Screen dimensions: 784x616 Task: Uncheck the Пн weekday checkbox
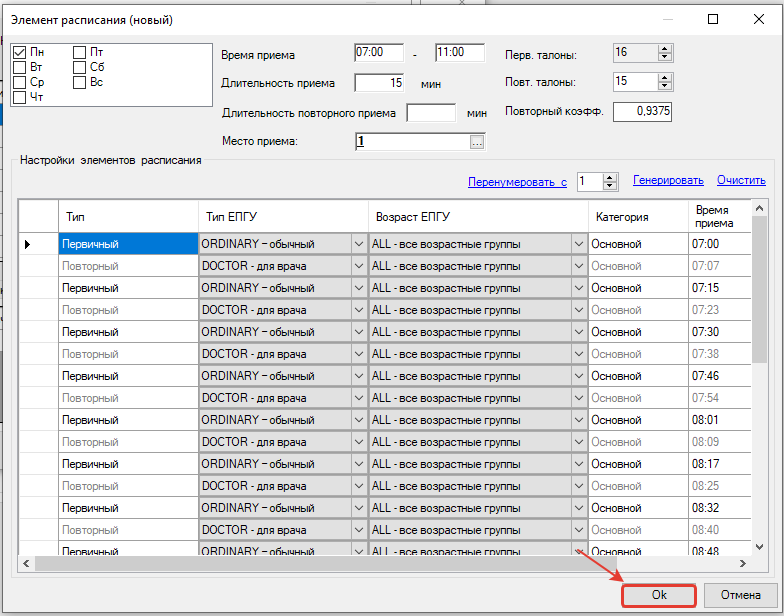20,52
